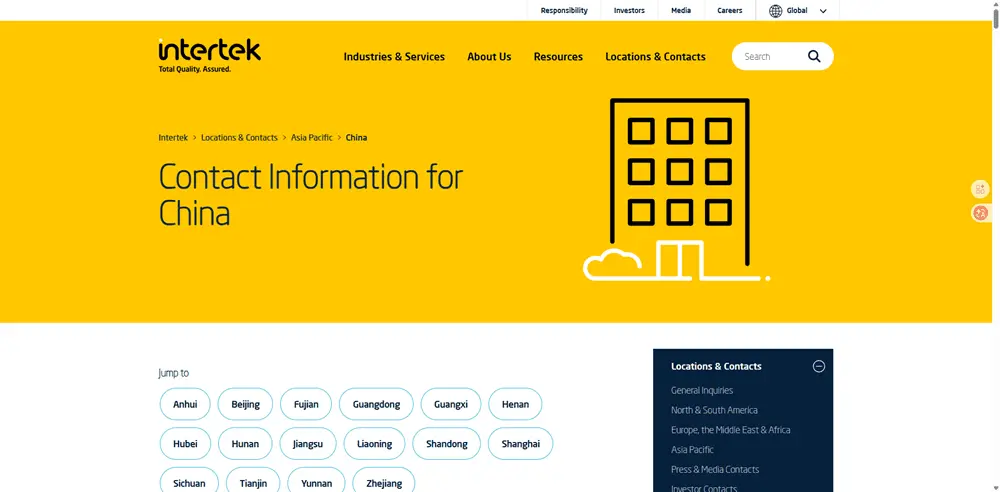1000x492 pixels.
Task: Click Locations & Contacts breadcrumb link
Action: click(239, 137)
